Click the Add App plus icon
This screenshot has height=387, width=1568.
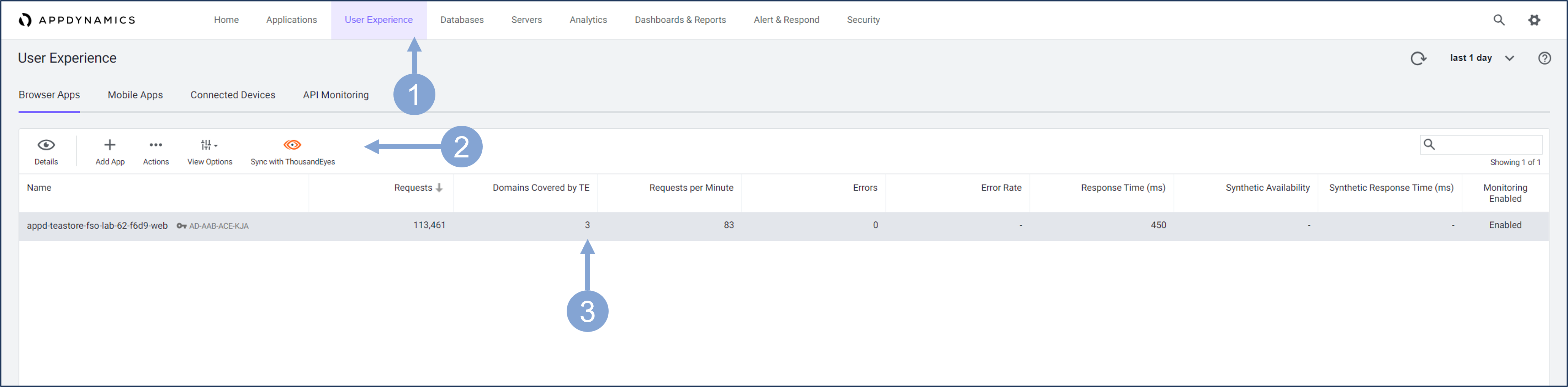coord(110,145)
